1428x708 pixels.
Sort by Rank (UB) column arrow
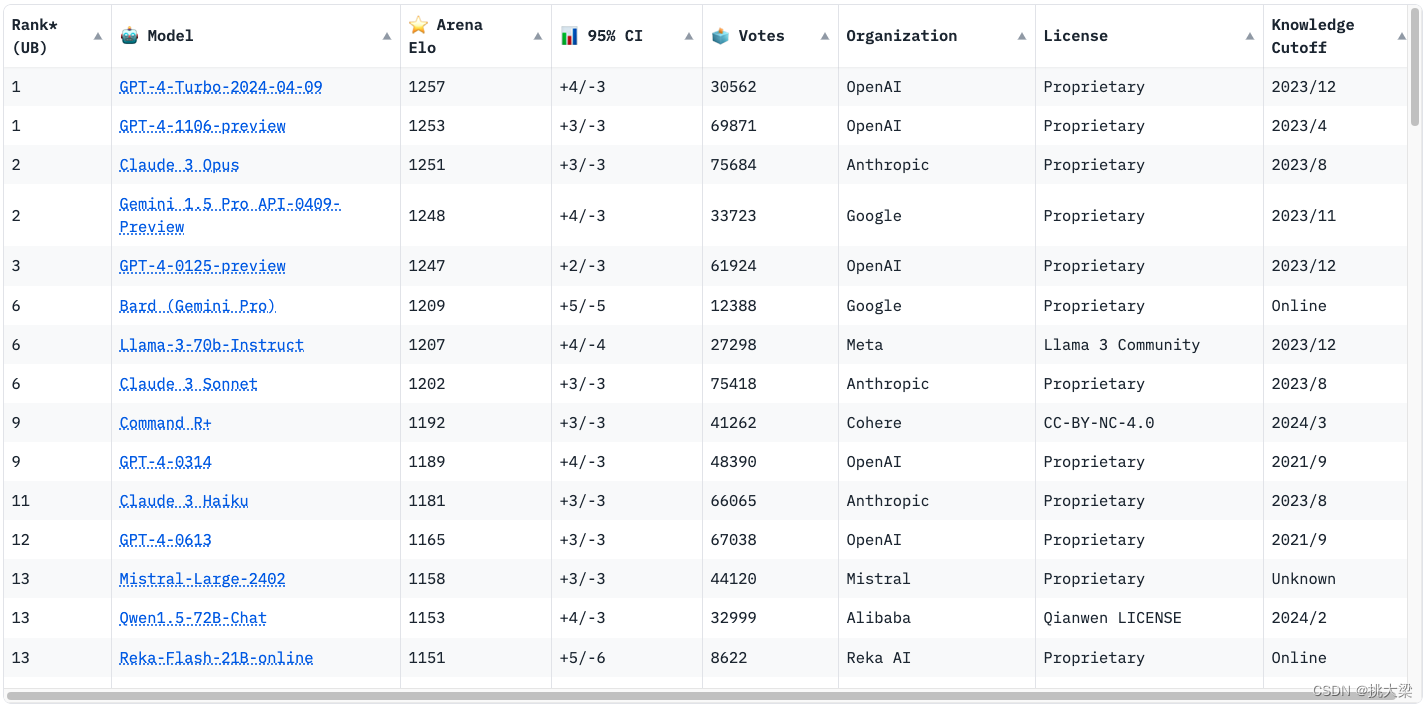click(98, 36)
